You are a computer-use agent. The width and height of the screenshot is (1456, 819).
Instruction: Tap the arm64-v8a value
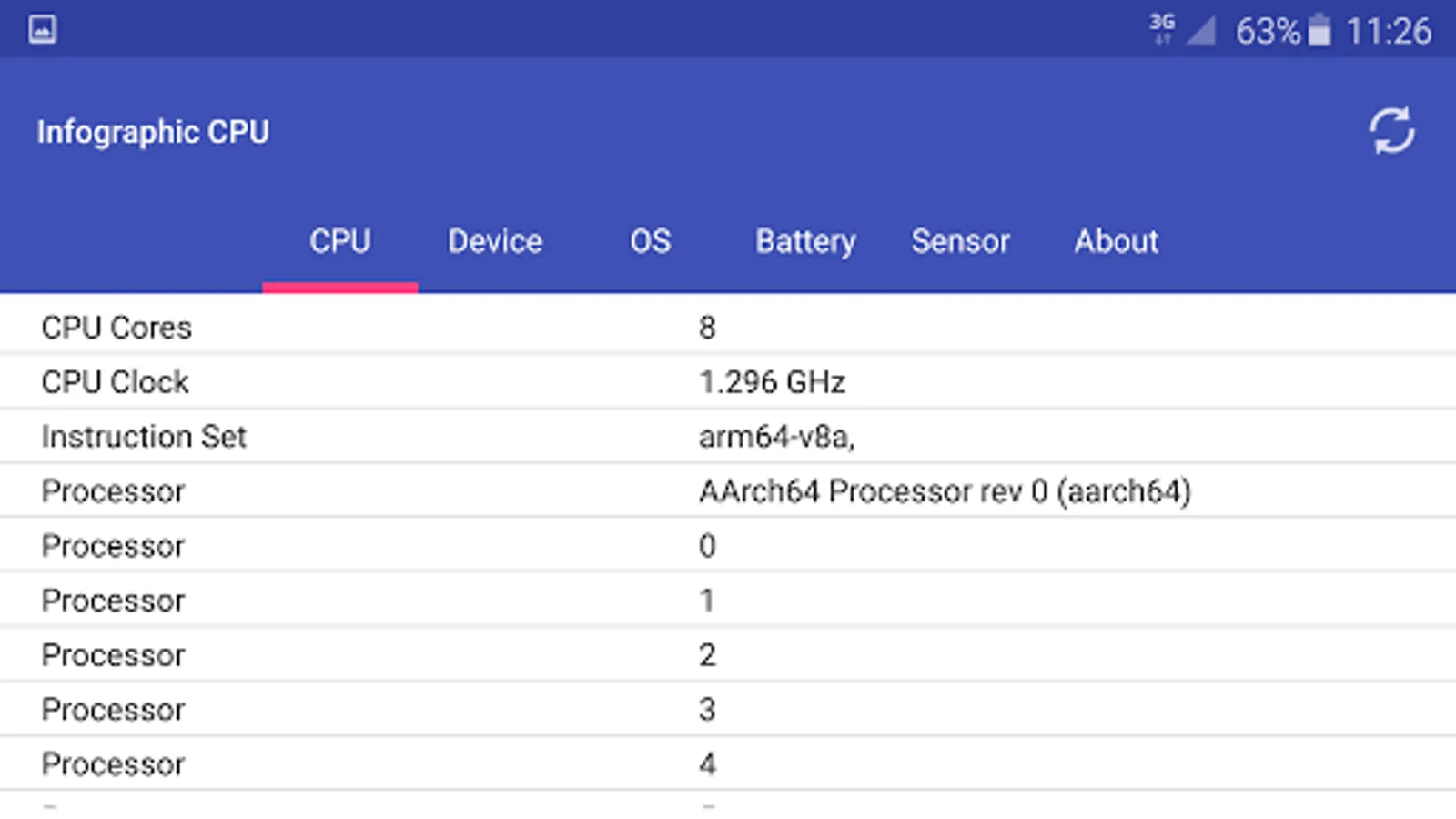776,437
